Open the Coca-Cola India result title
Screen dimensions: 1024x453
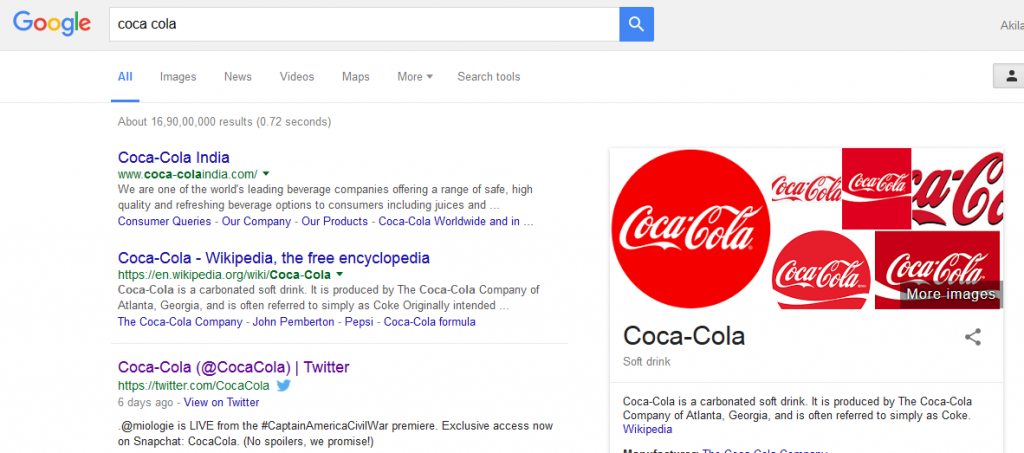(x=174, y=157)
